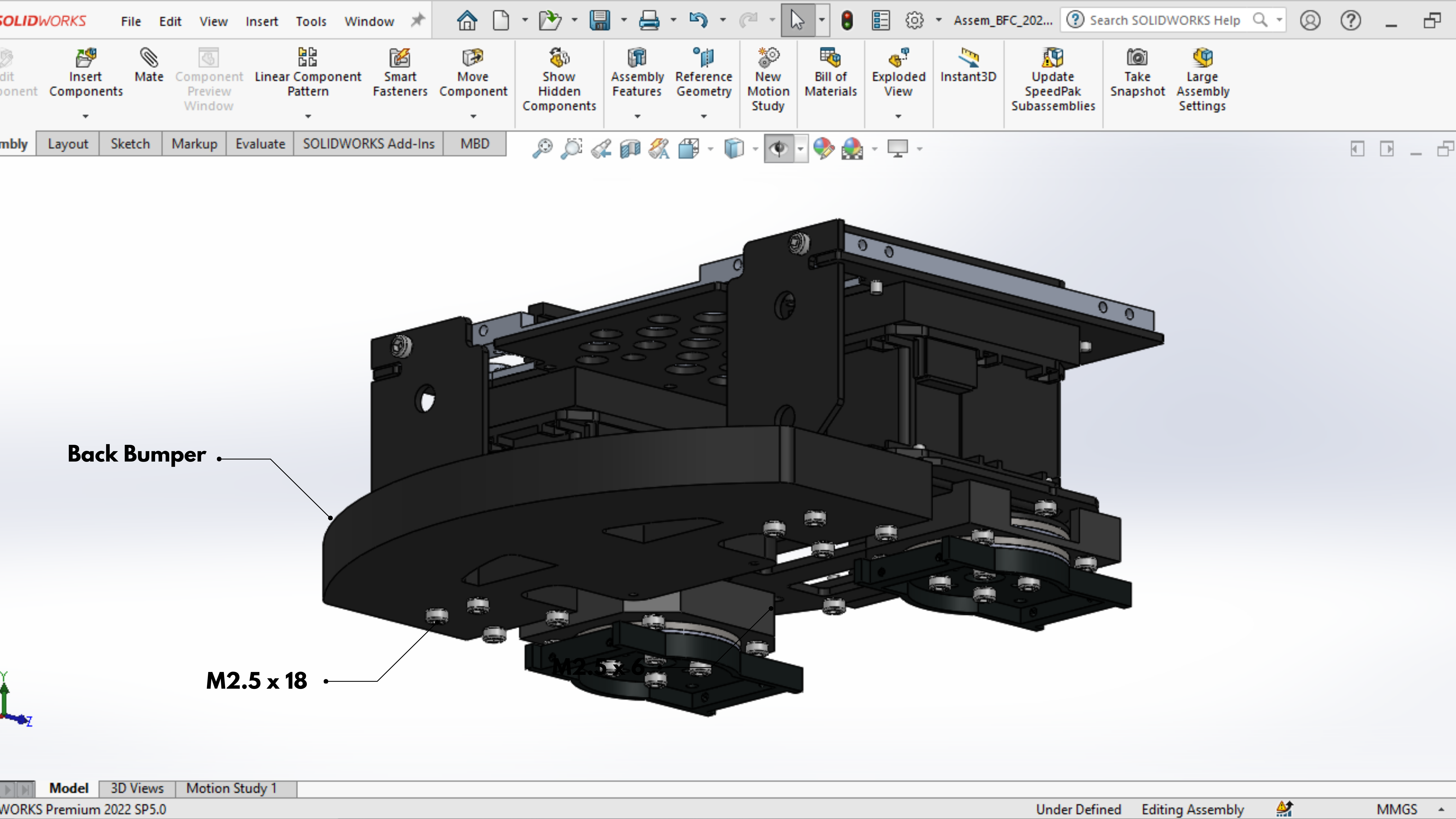Expand the Save dropdown arrow
Image resolution: width=1456 pixels, height=819 pixels.
624,20
